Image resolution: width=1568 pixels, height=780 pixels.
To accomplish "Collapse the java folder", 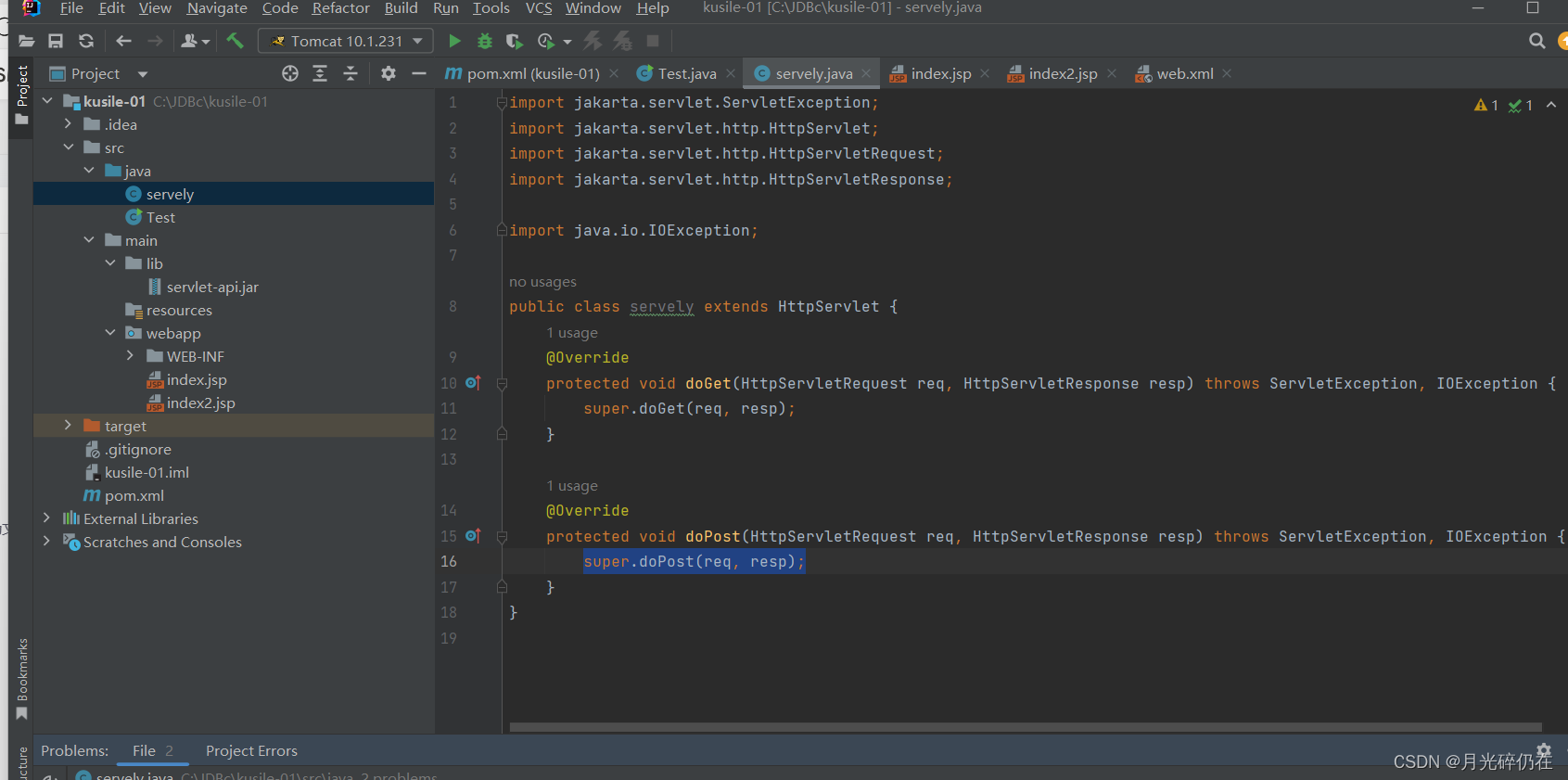I will [89, 171].
